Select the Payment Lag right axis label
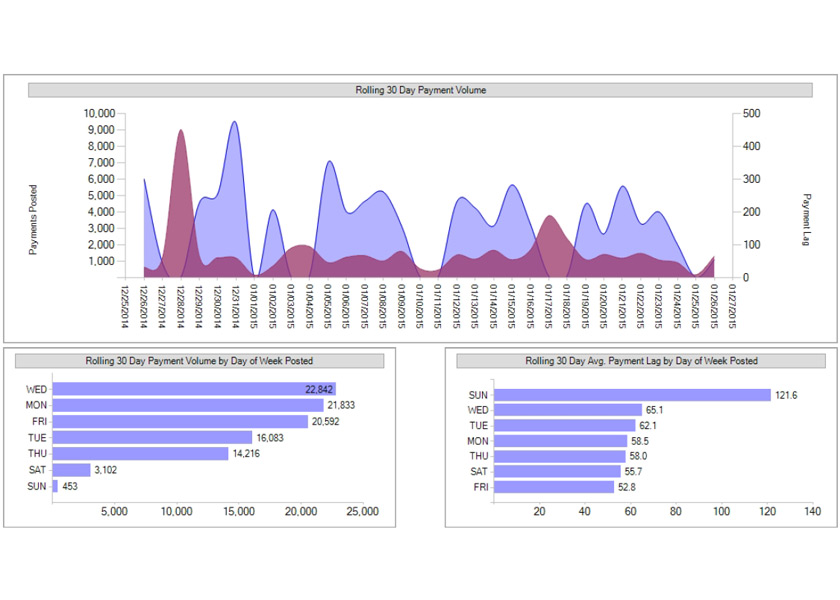The image size is (840, 600). [x=806, y=219]
